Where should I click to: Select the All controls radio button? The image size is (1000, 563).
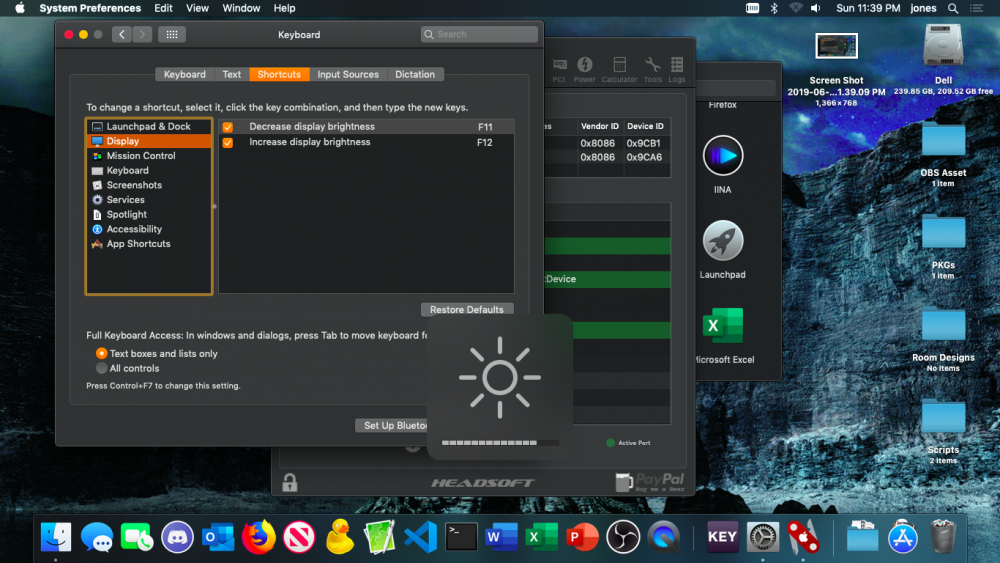coord(101,368)
